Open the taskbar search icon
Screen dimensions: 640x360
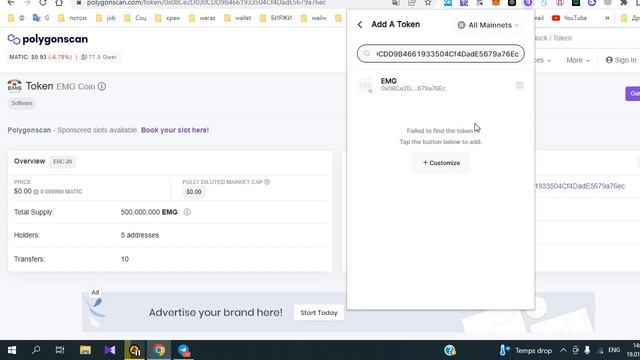(x=36, y=350)
